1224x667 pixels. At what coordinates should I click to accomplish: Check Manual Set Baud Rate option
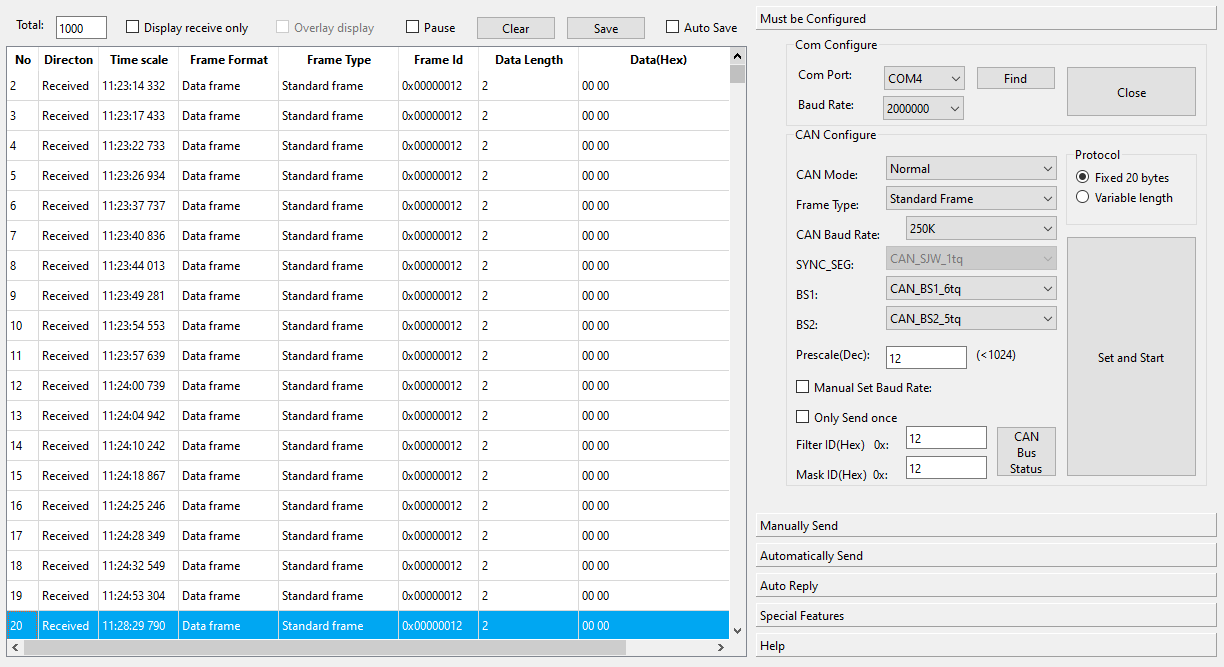803,387
